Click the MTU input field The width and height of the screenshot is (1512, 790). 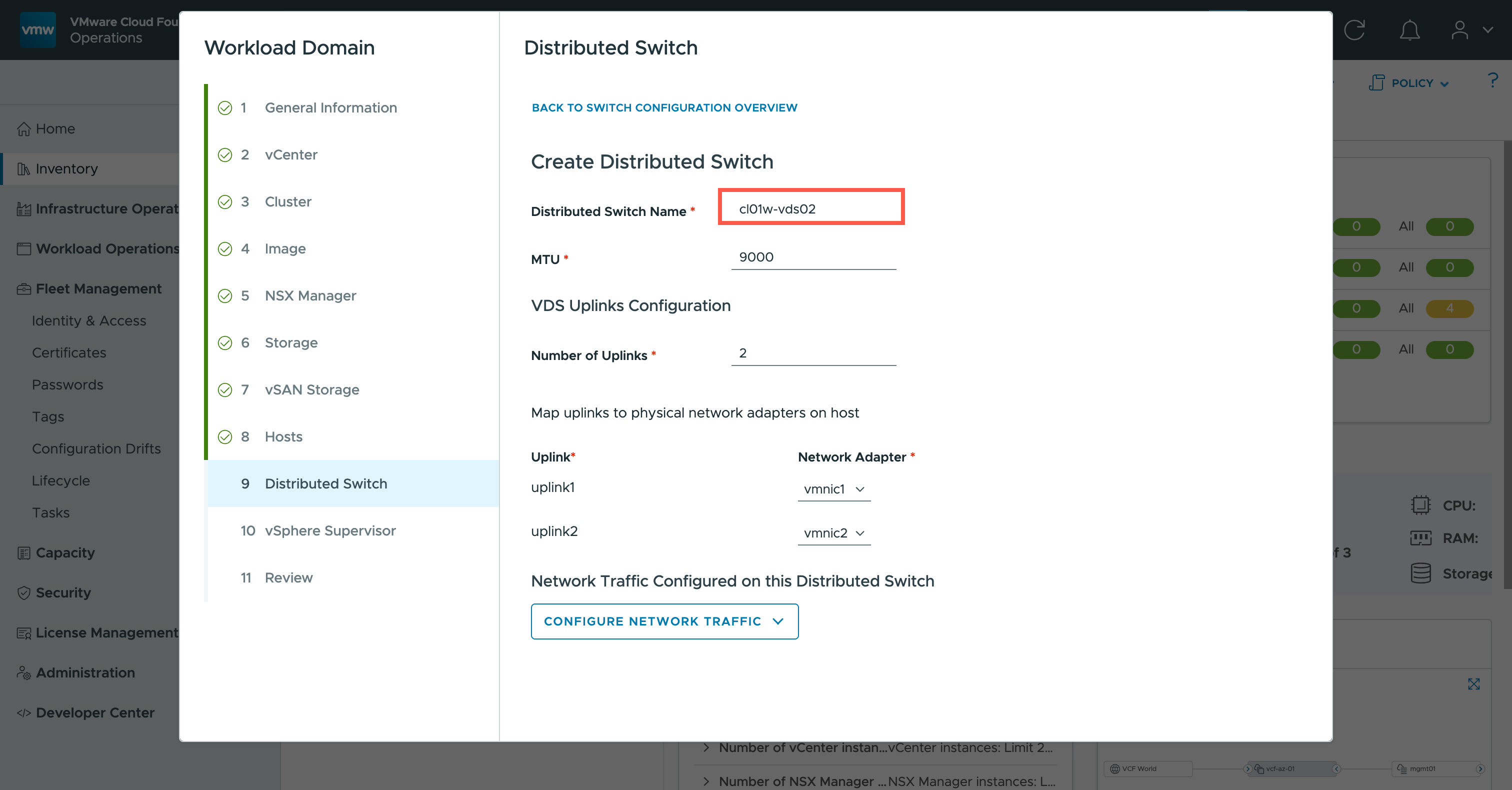[813, 257]
